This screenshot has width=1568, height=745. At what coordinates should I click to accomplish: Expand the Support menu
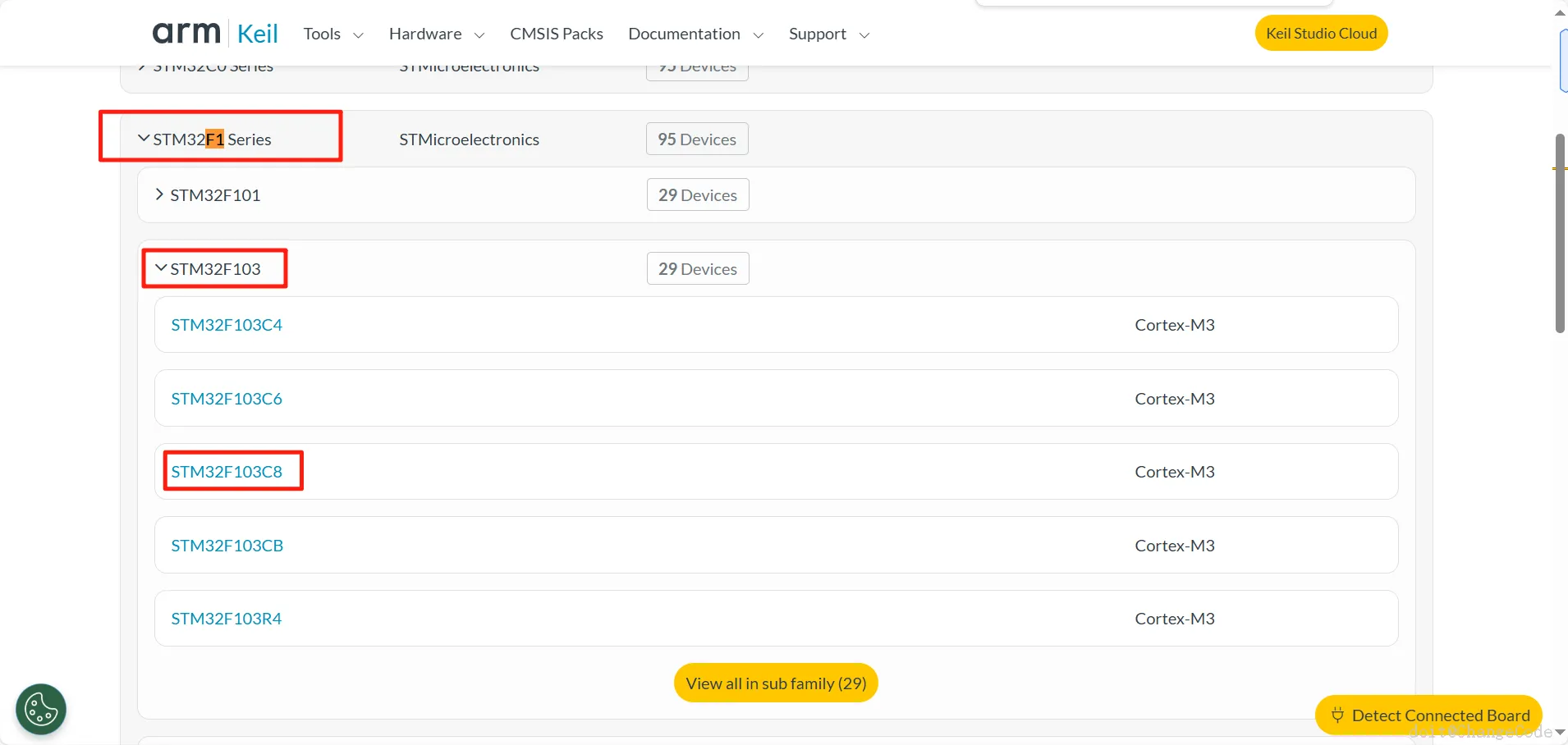(828, 34)
